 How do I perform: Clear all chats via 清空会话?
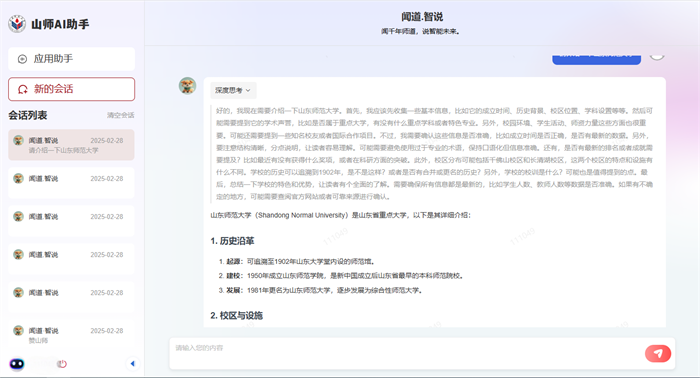pyautogui.click(x=121, y=115)
